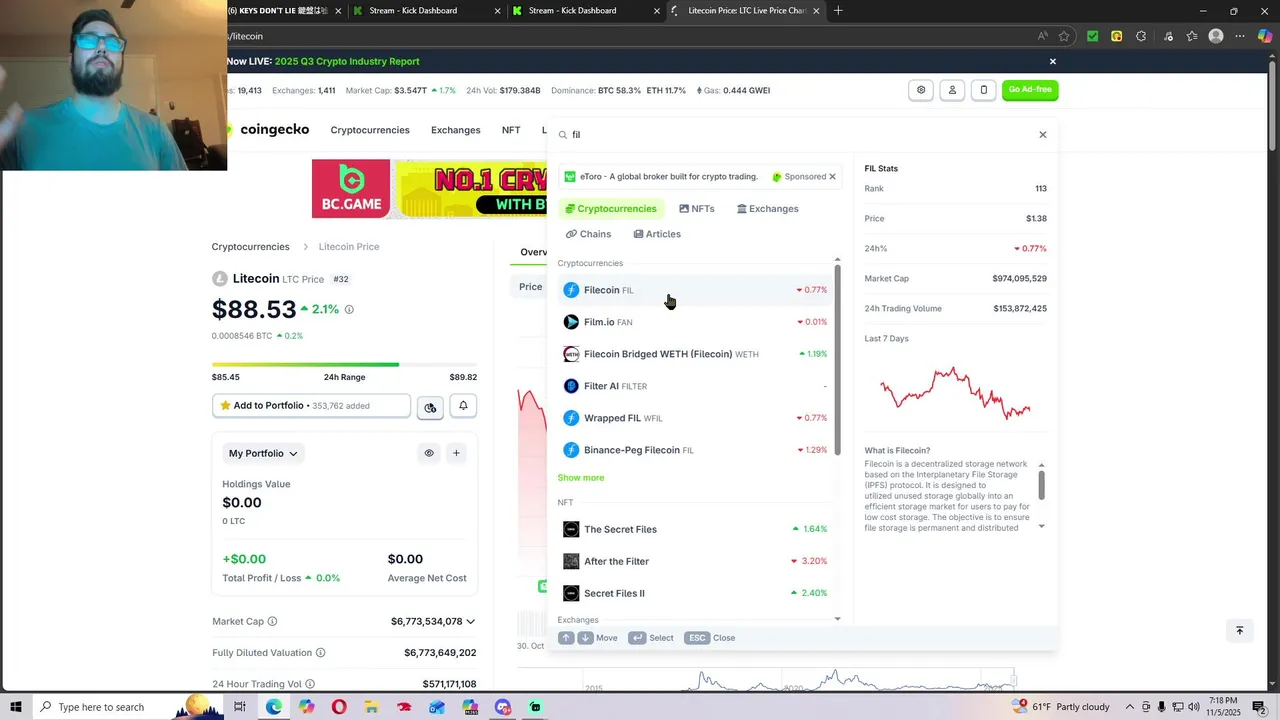Select Secret Files II NFT result

click(x=695, y=593)
